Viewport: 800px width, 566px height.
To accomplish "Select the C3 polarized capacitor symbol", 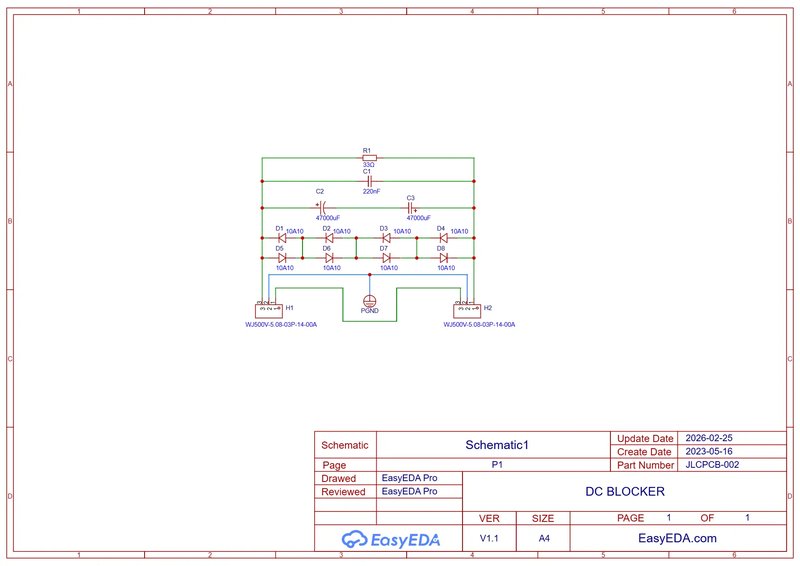I will [x=411, y=208].
